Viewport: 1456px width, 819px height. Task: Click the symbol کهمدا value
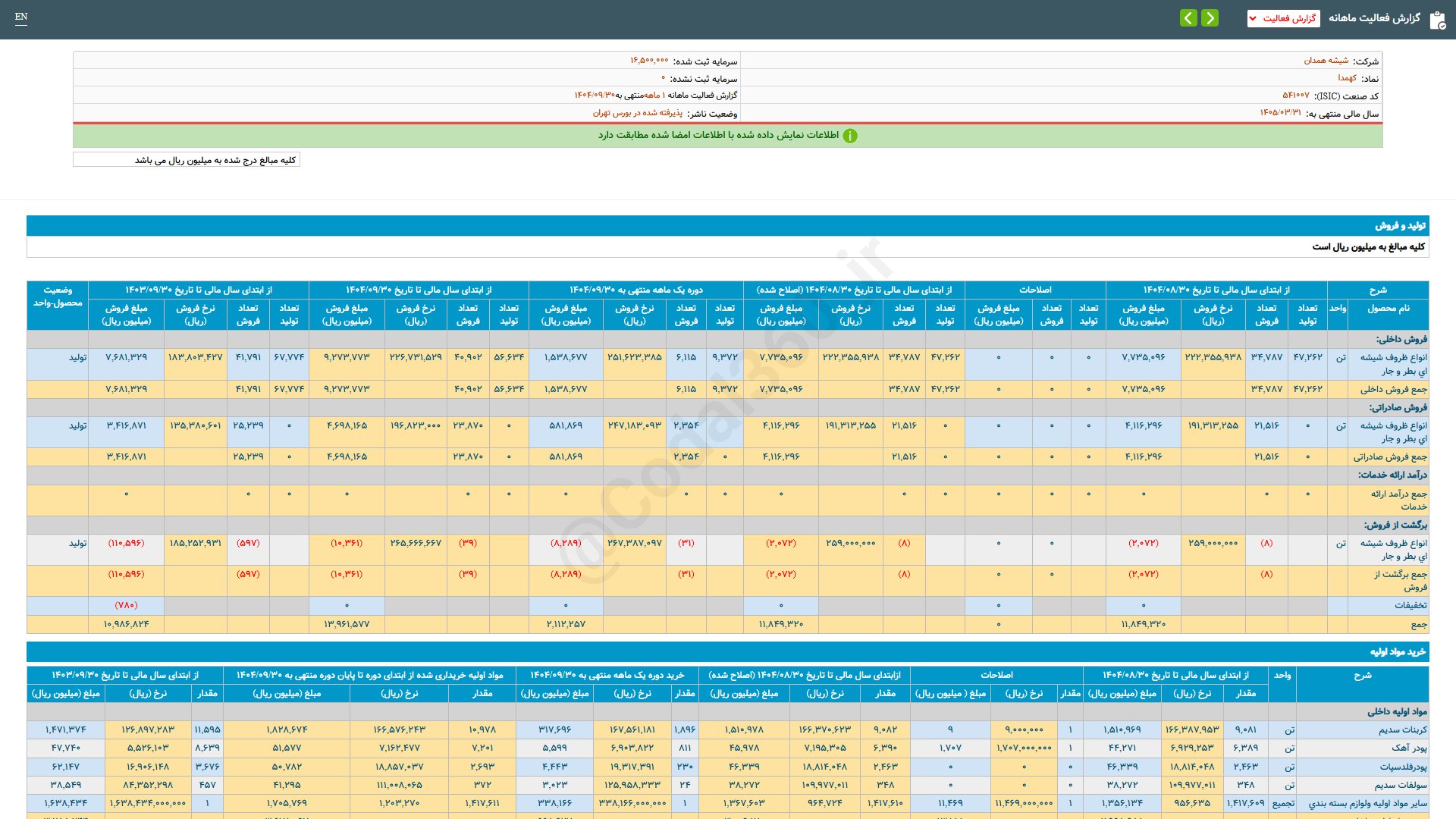coord(1347,78)
